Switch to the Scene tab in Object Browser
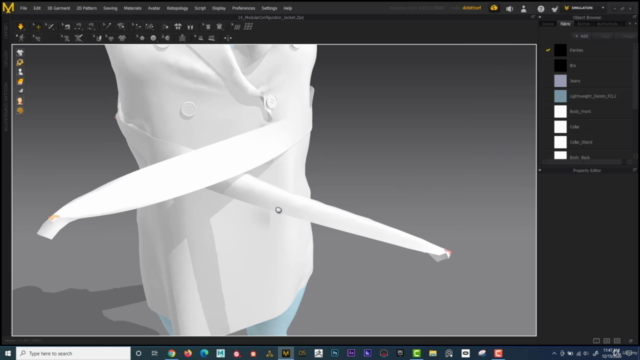Viewport: 640px width, 360px height. coord(548,24)
